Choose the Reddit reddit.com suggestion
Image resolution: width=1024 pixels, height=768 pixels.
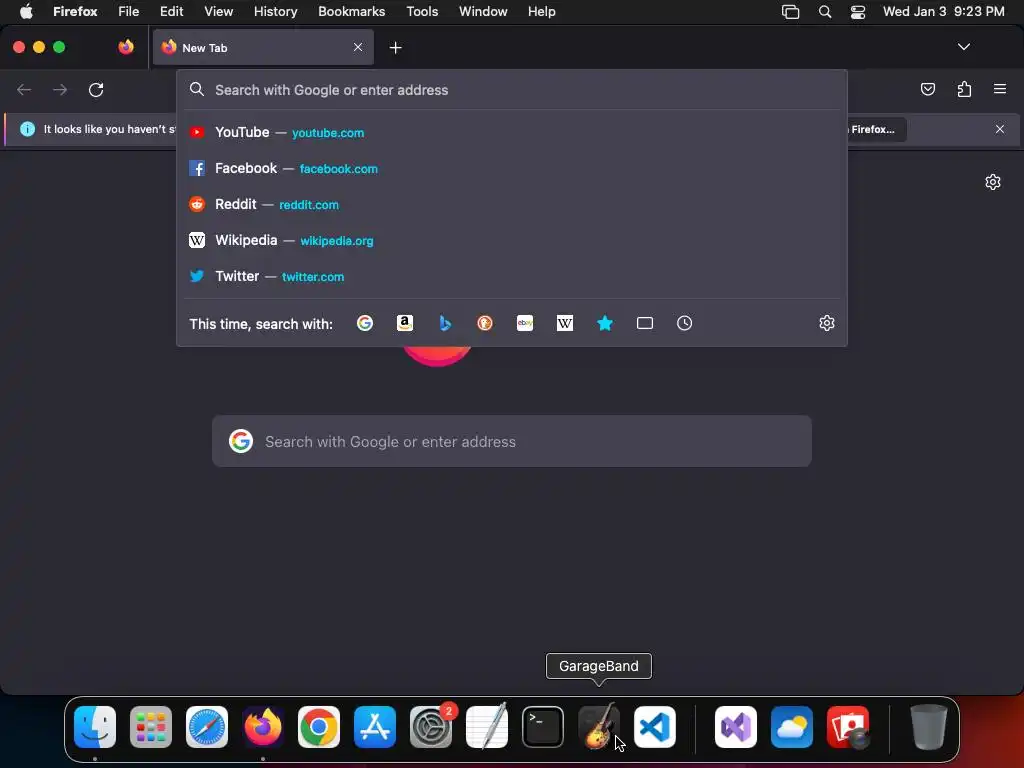coord(512,204)
